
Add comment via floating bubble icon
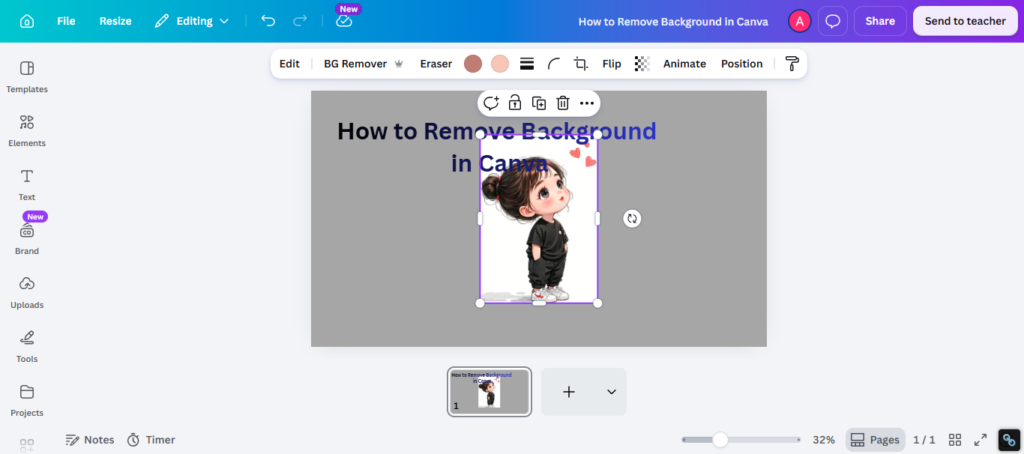490,103
